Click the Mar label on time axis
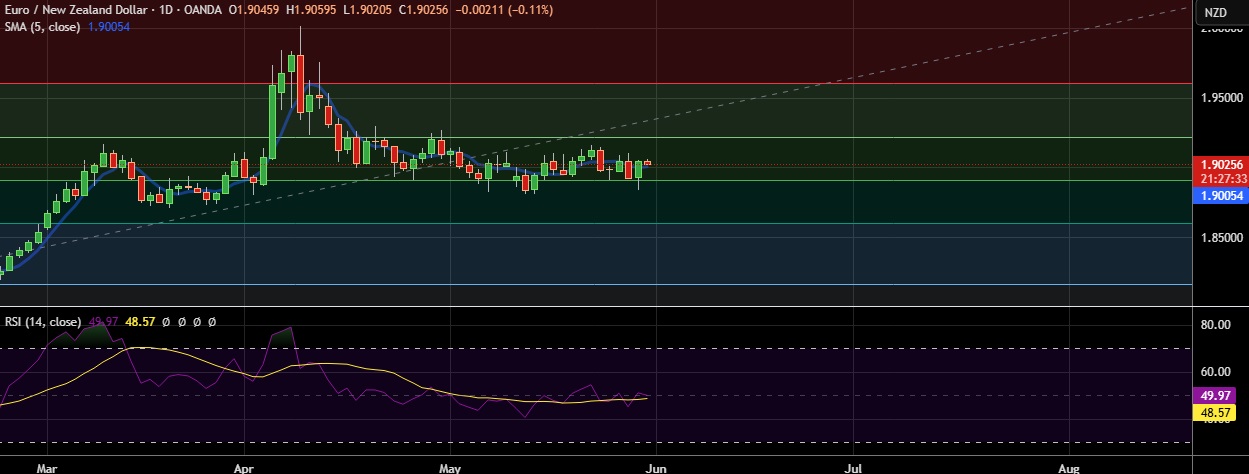 pos(47,467)
